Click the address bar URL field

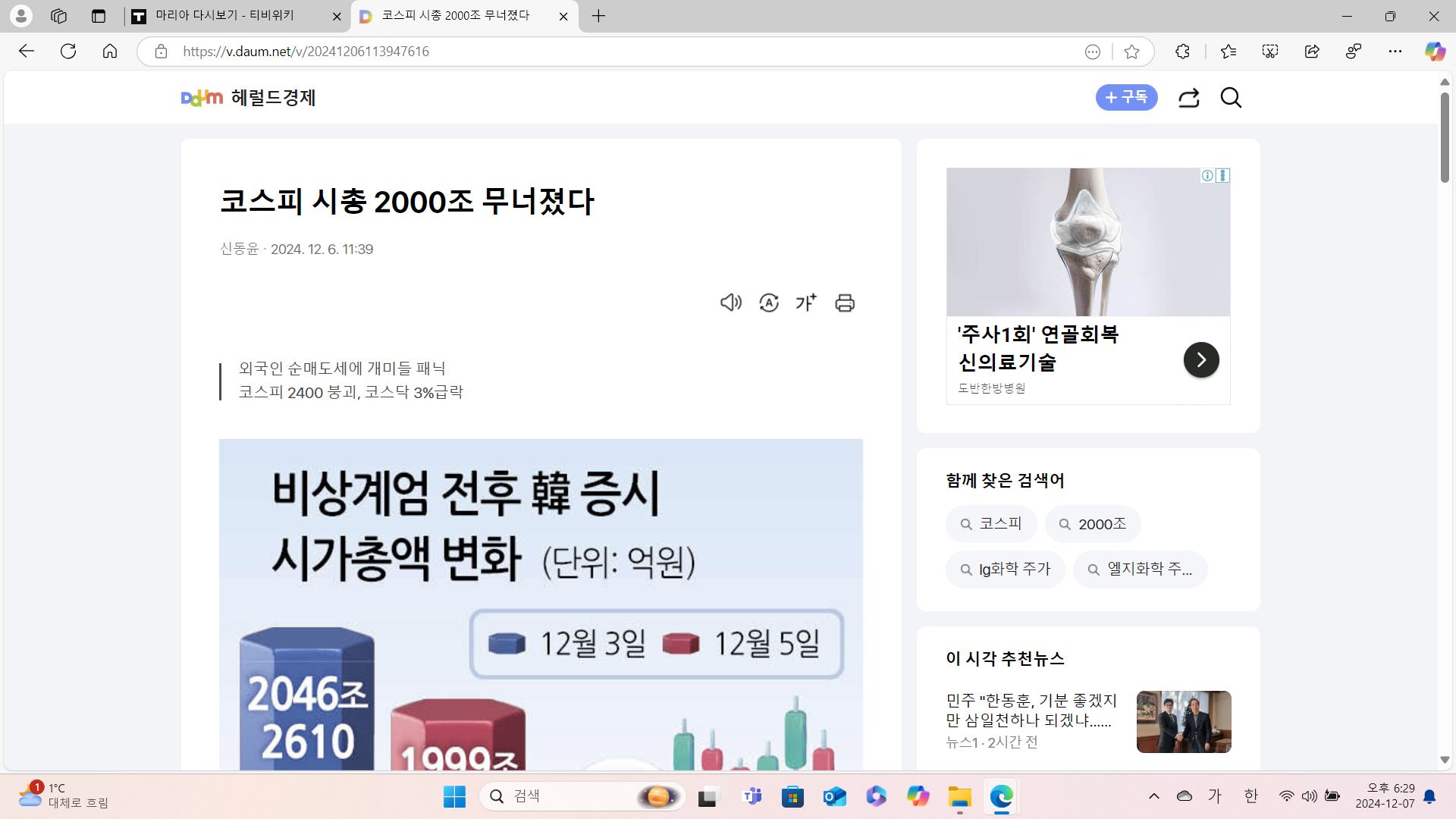[x=607, y=52]
